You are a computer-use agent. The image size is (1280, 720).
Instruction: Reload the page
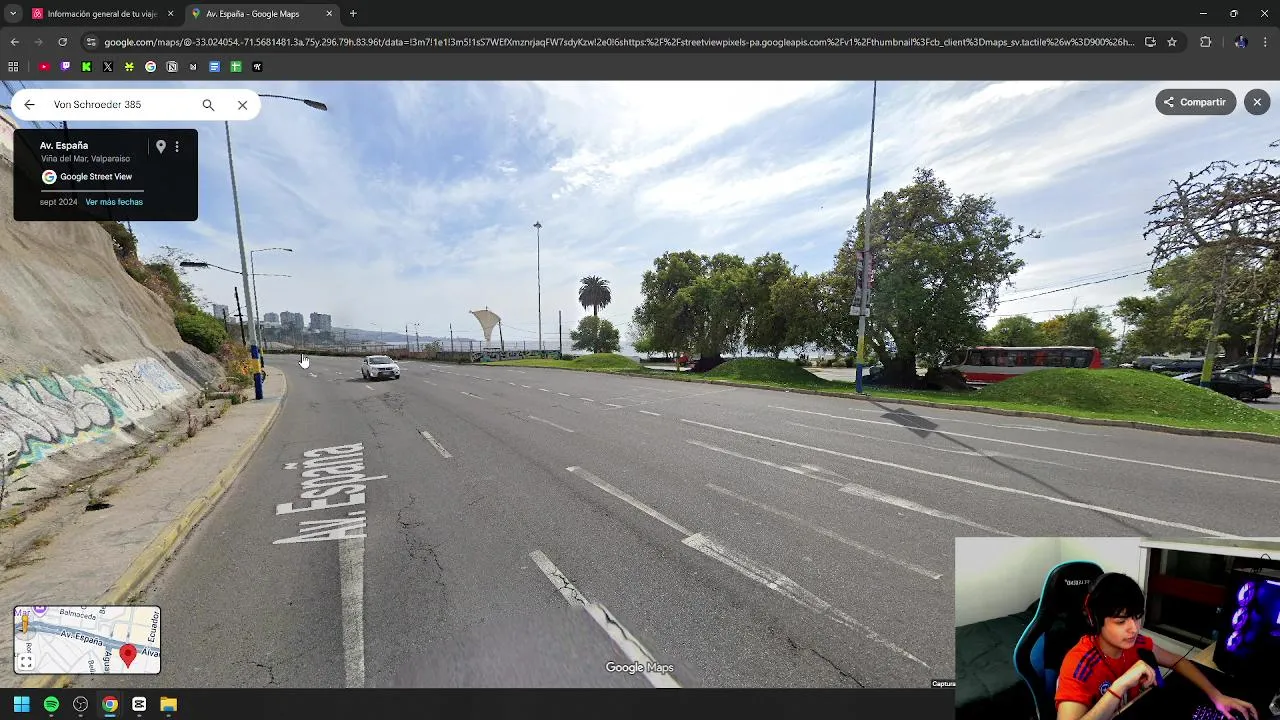coord(62,42)
